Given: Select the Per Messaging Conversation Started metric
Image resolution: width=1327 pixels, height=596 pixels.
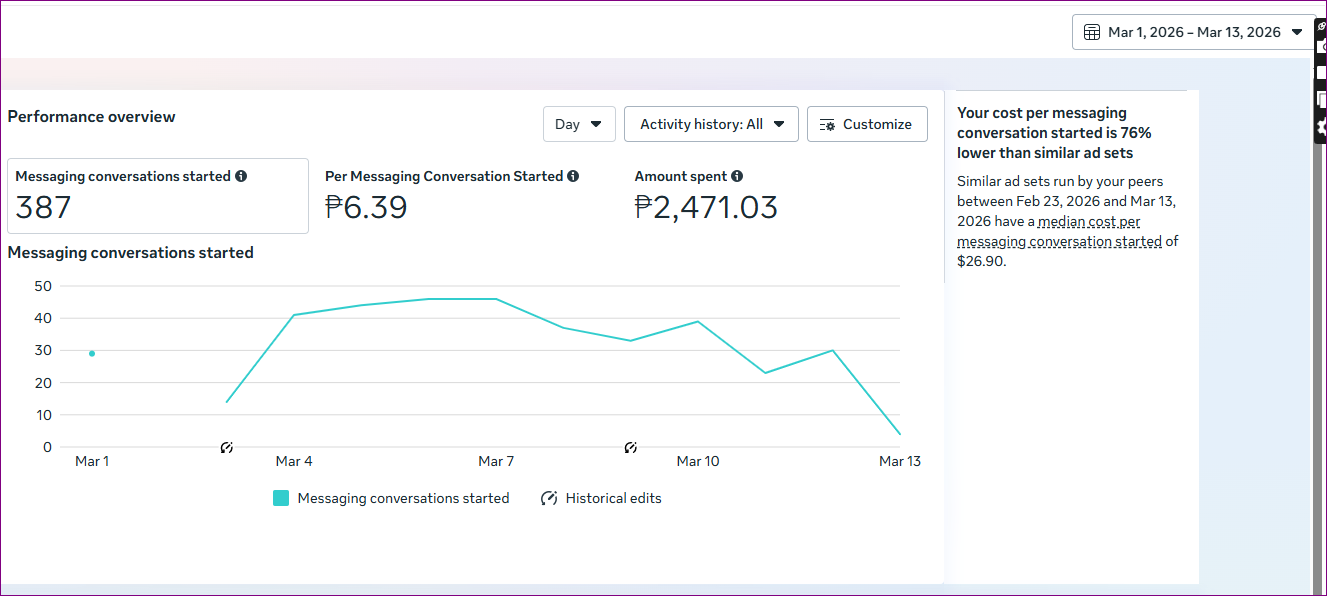Looking at the screenshot, I should [x=452, y=196].
